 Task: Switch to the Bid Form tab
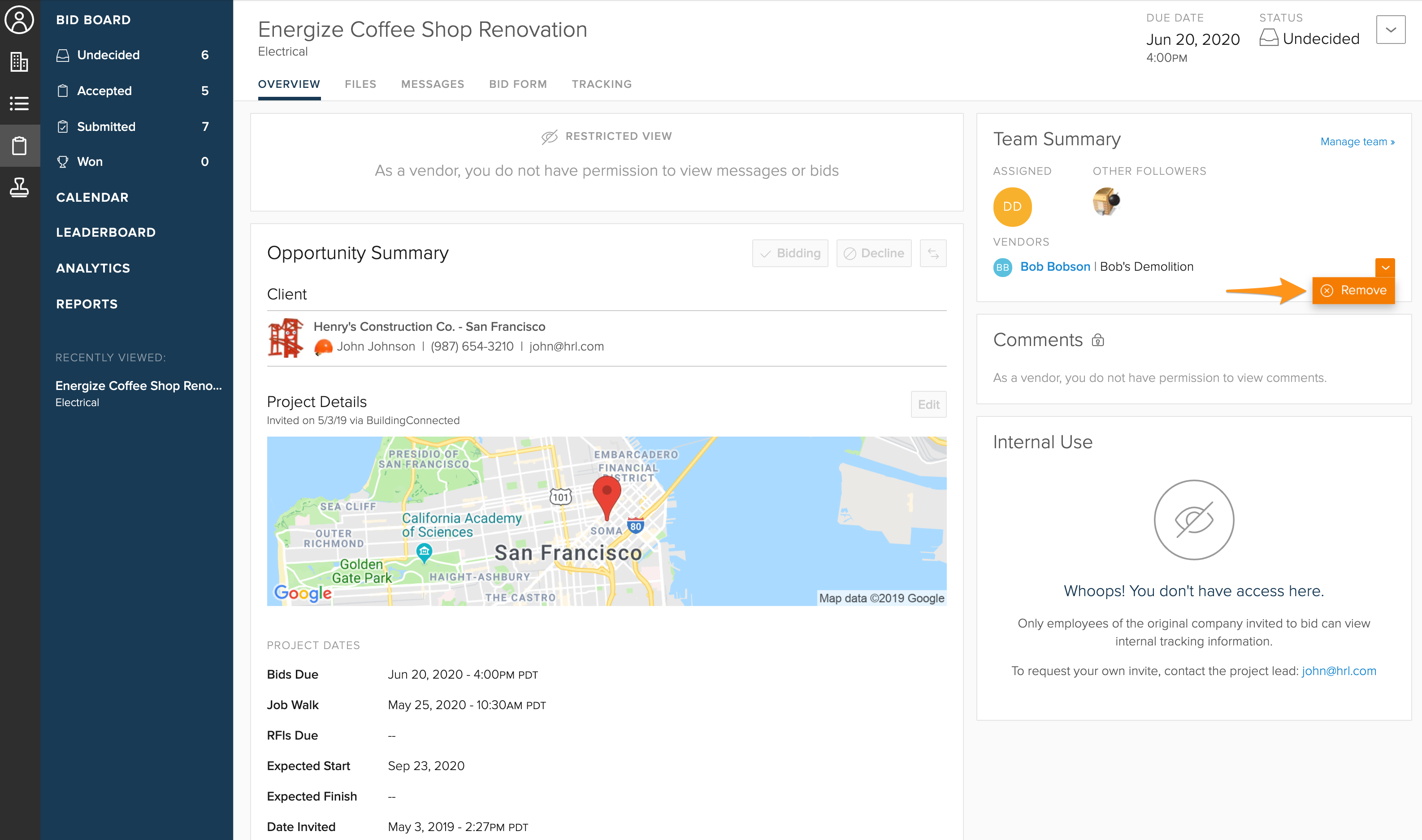[517, 84]
